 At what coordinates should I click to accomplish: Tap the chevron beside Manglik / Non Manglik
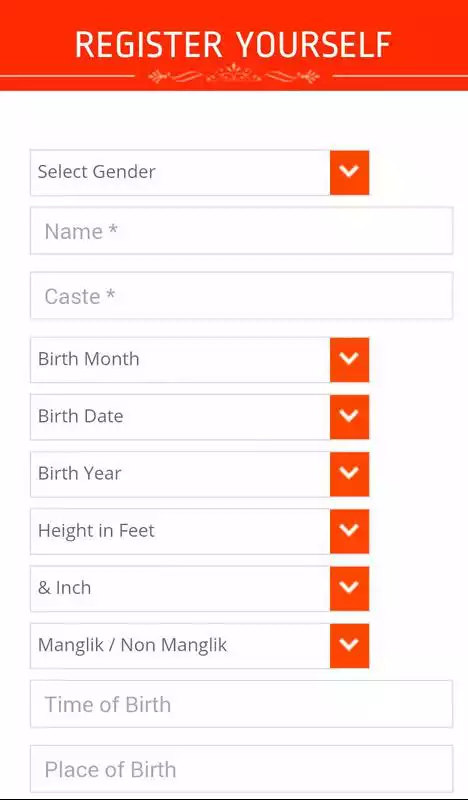click(x=349, y=645)
